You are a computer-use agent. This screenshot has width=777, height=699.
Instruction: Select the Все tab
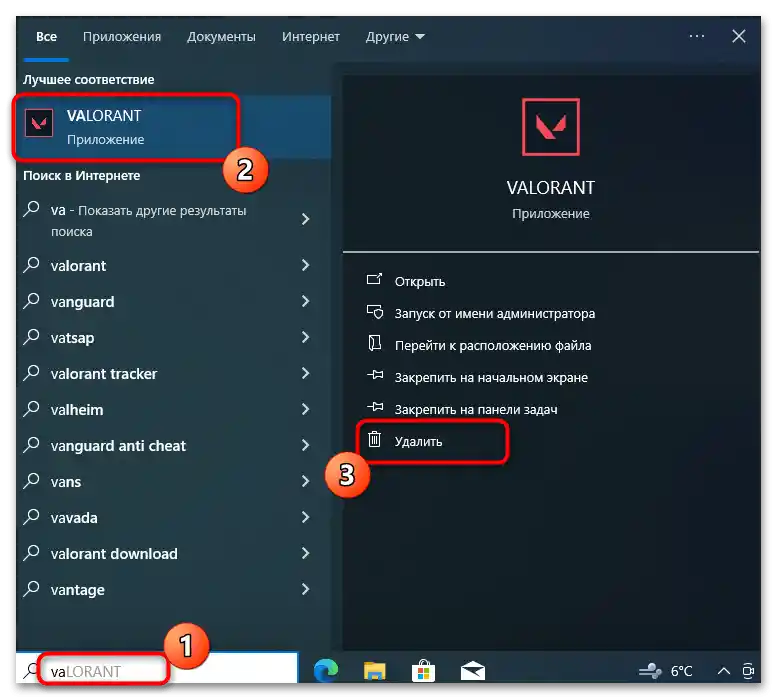(46, 37)
